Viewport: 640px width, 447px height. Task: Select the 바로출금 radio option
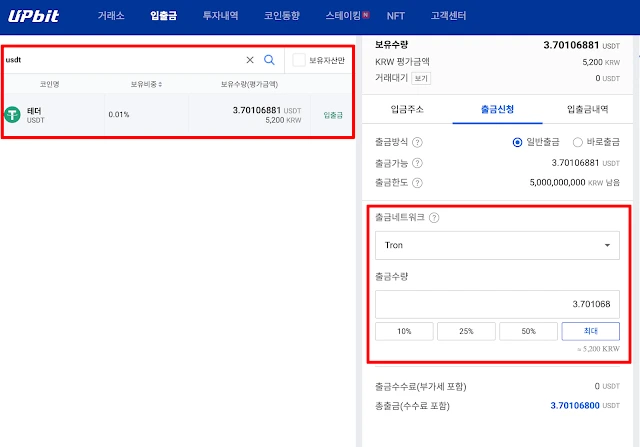[x=577, y=142]
